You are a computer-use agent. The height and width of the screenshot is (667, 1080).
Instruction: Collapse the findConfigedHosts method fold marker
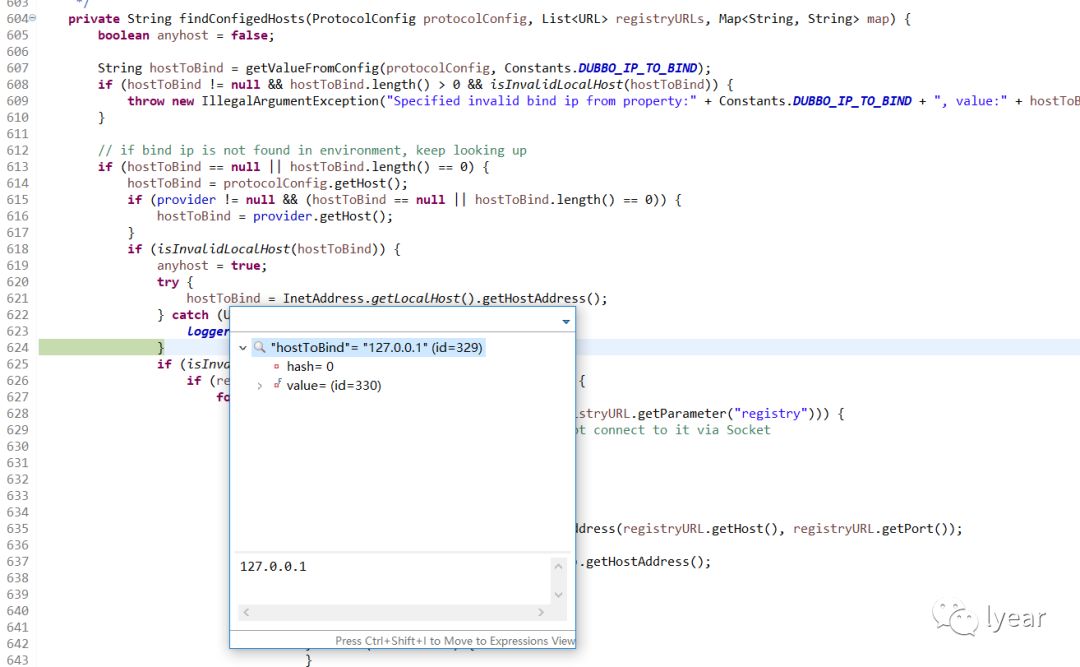[33, 19]
